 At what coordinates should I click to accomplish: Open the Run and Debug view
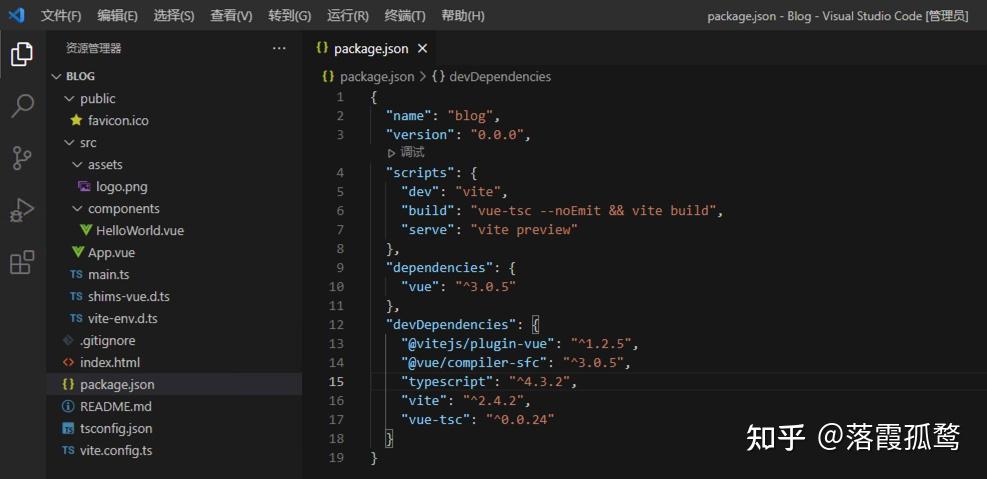(x=22, y=210)
